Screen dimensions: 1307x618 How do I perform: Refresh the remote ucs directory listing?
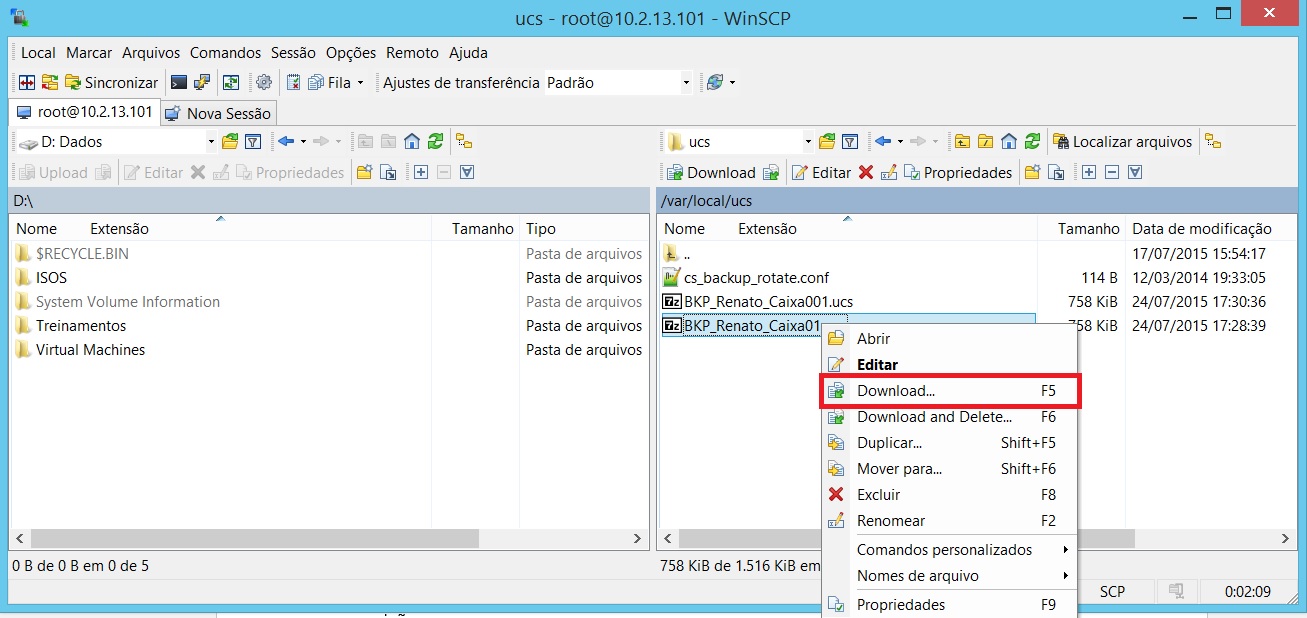(1032, 142)
